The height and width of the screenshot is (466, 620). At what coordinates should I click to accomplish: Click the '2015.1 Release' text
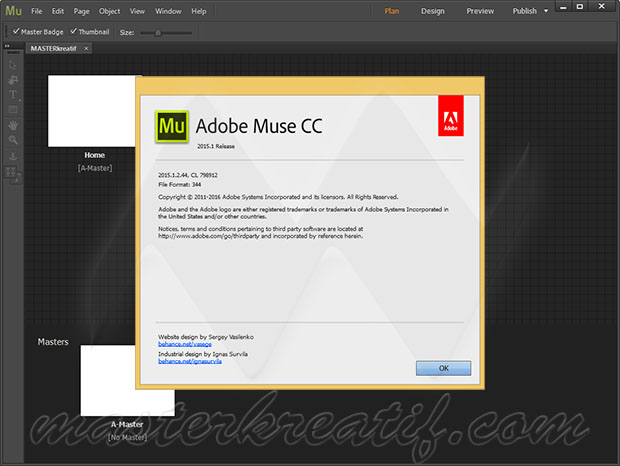tap(216, 146)
